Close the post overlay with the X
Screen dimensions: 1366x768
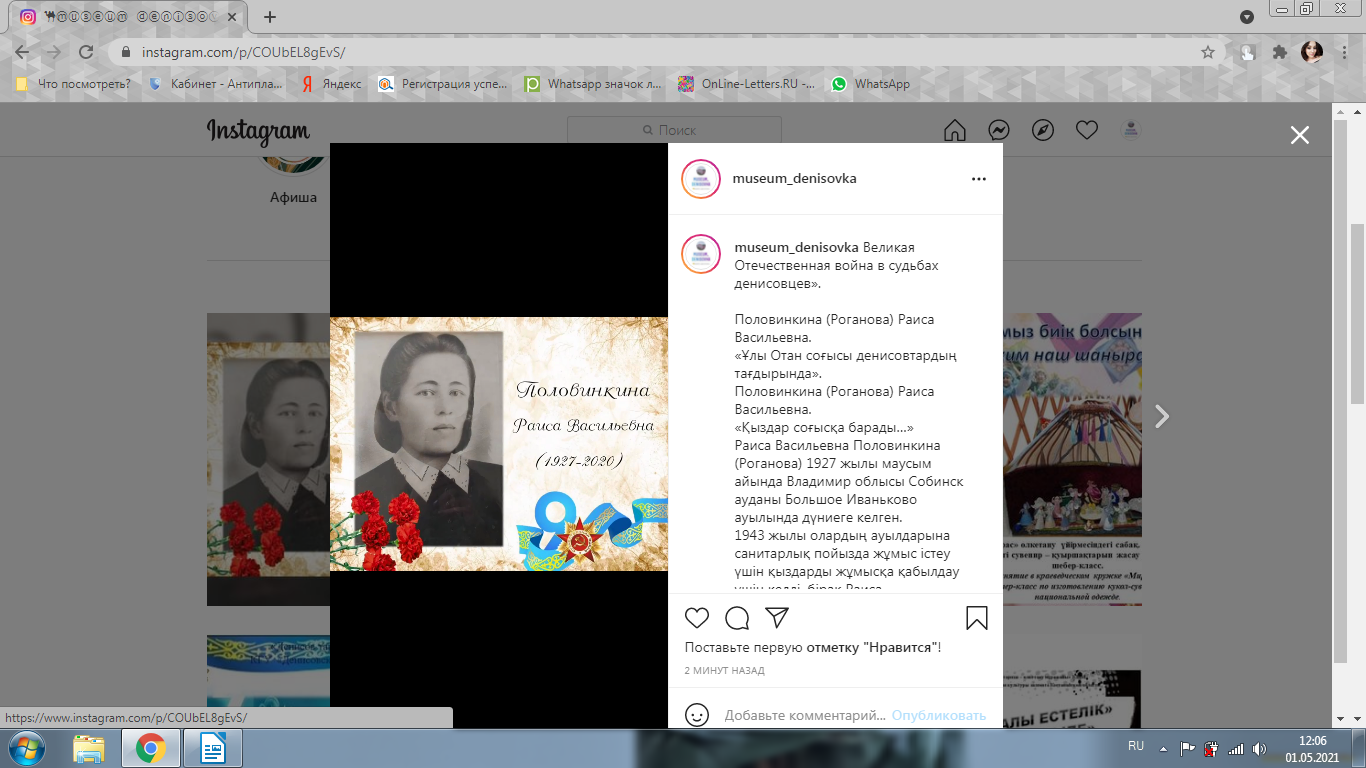point(1299,135)
